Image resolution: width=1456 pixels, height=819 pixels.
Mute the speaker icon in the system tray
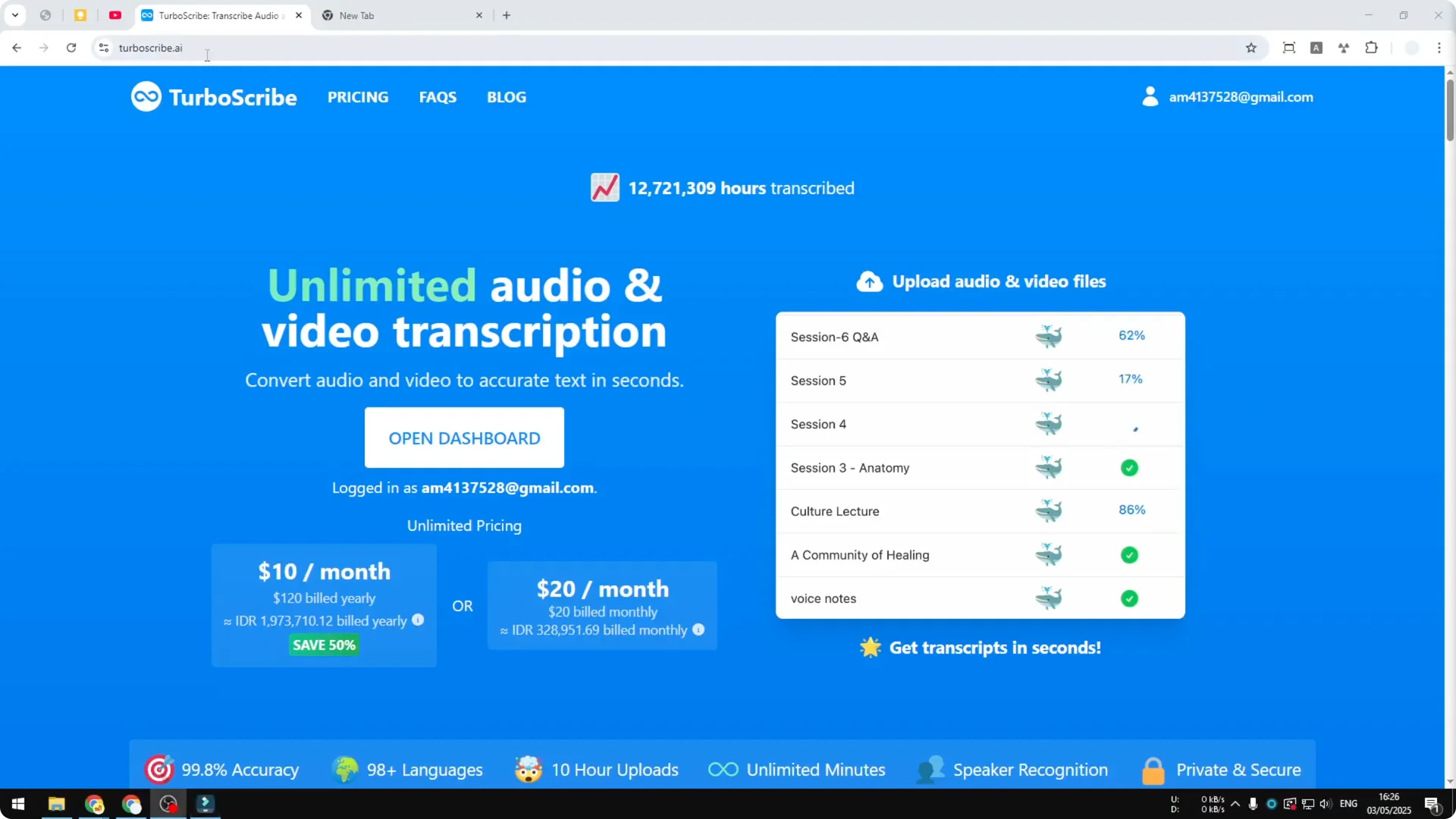[x=1325, y=805]
